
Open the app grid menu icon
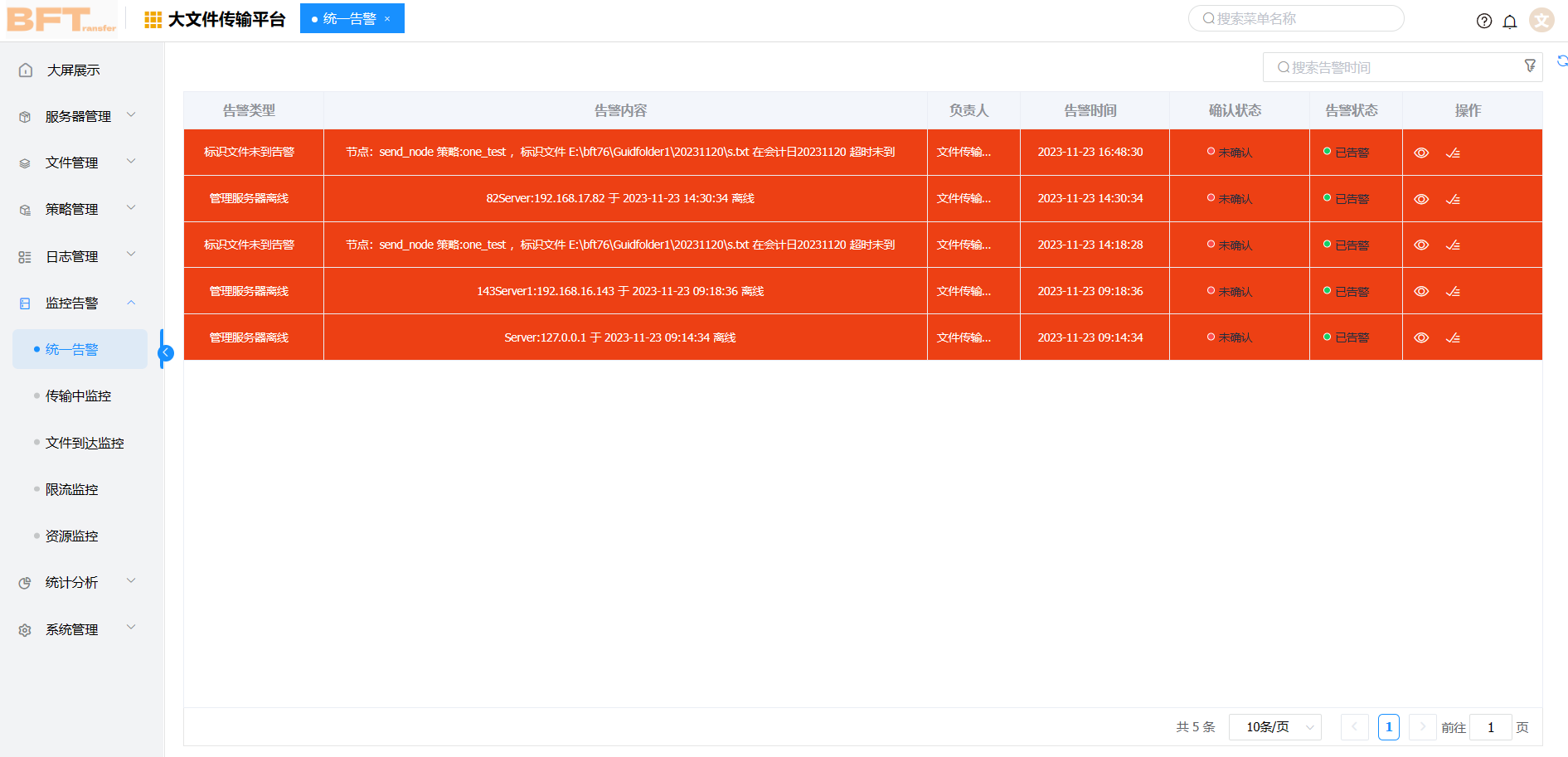tap(153, 19)
